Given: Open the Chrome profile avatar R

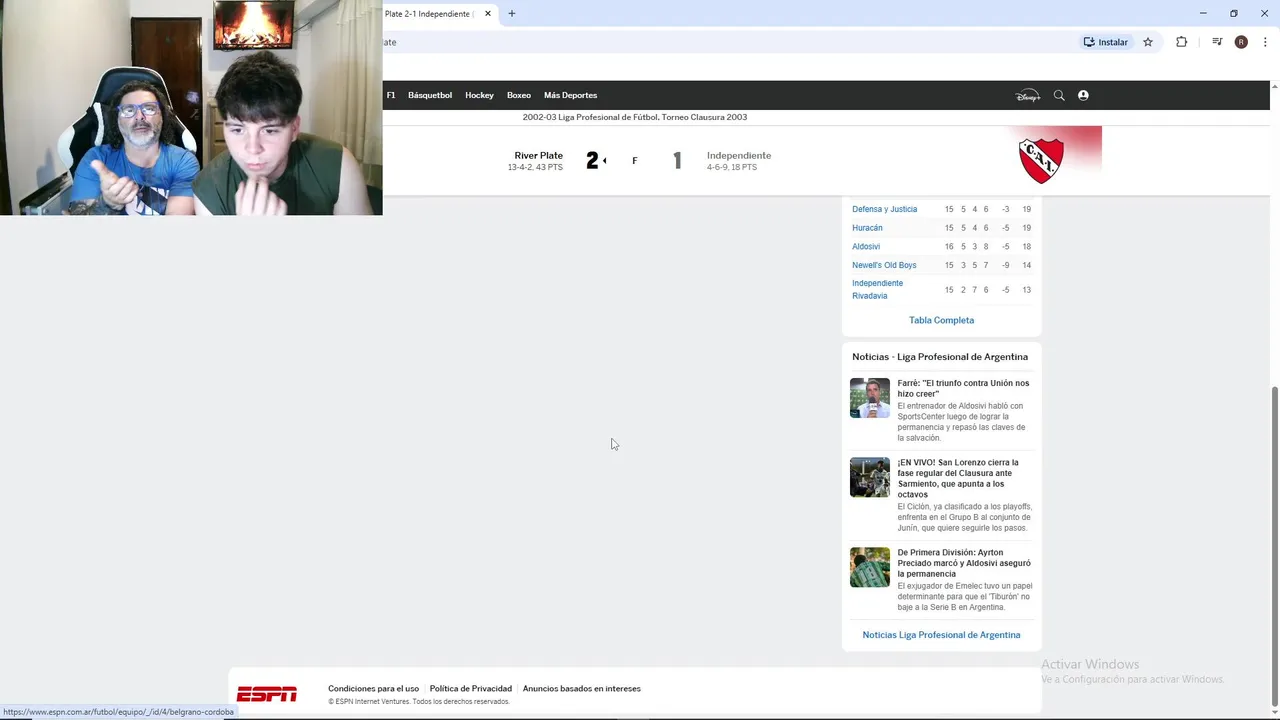Looking at the screenshot, I should pyautogui.click(x=1241, y=42).
